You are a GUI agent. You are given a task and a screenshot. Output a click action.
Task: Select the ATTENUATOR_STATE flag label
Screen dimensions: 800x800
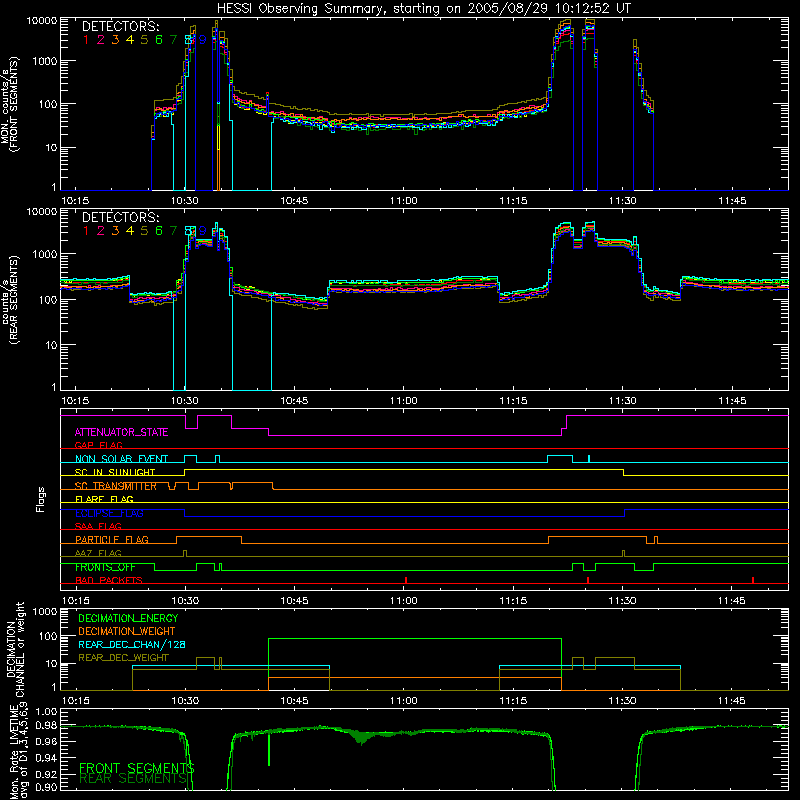tap(121, 432)
